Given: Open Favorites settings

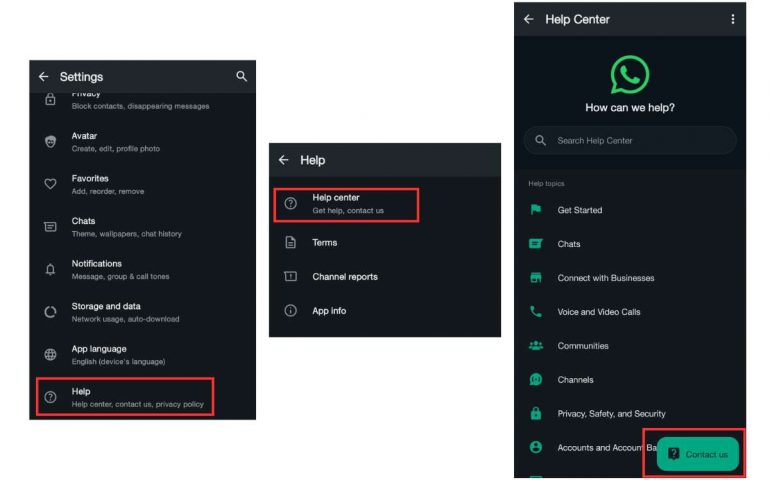Looking at the screenshot, I should 142,184.
